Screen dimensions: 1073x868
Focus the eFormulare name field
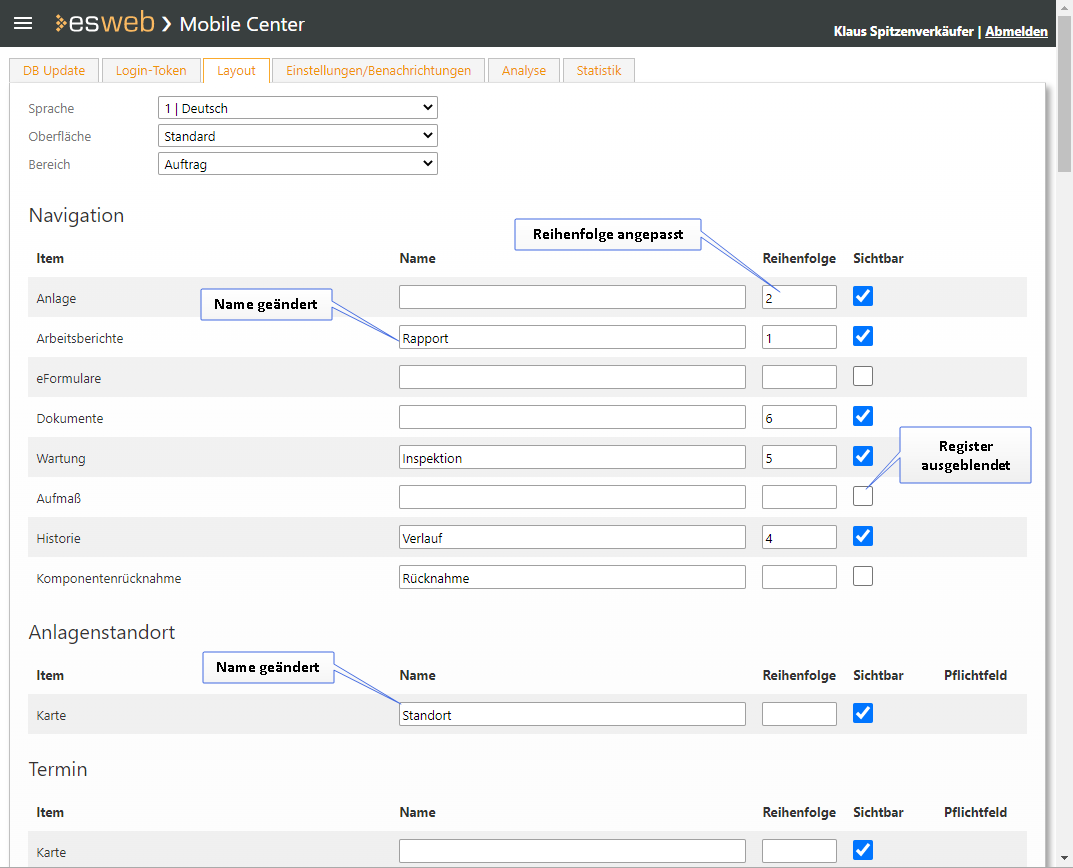[572, 377]
